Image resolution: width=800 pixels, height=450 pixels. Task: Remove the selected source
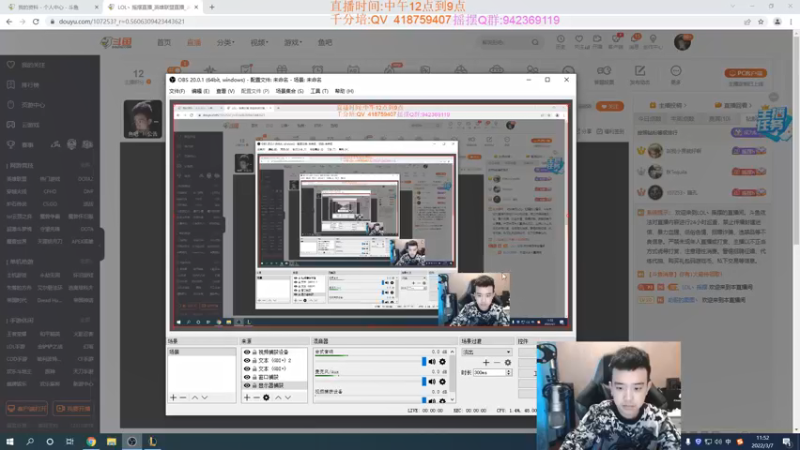coord(257,397)
